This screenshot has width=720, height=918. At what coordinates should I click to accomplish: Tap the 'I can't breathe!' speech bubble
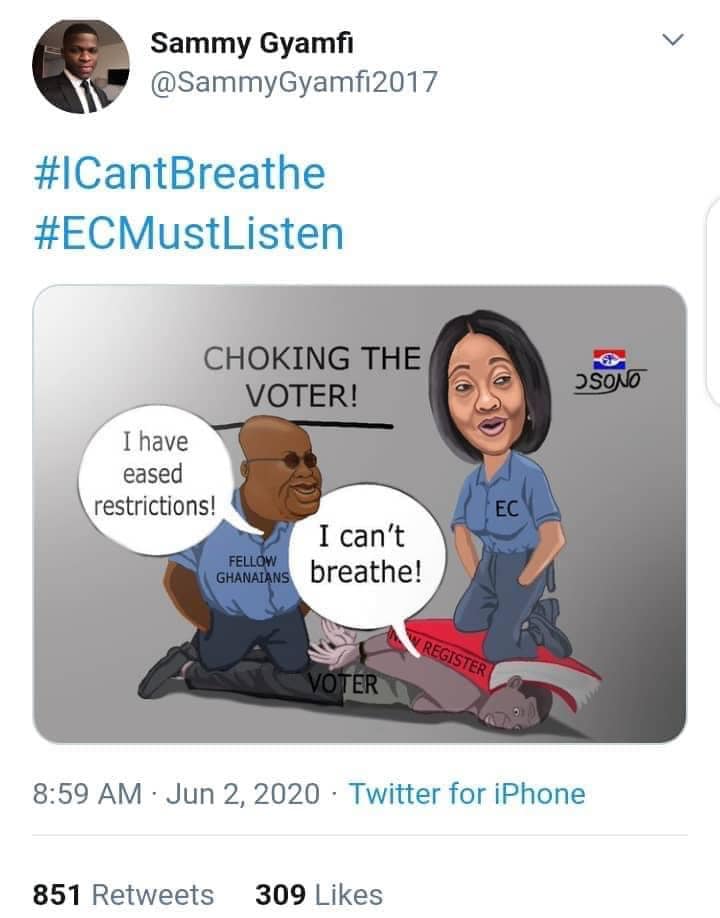point(368,556)
